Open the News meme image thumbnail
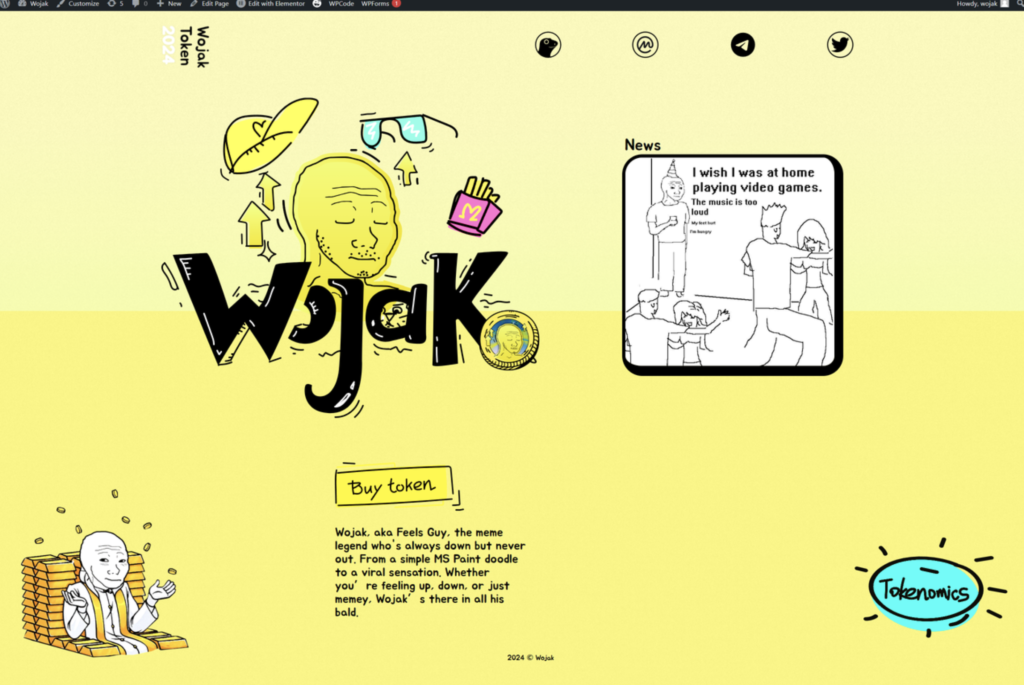Screen dimensions: 1024x685 [x=732, y=265]
